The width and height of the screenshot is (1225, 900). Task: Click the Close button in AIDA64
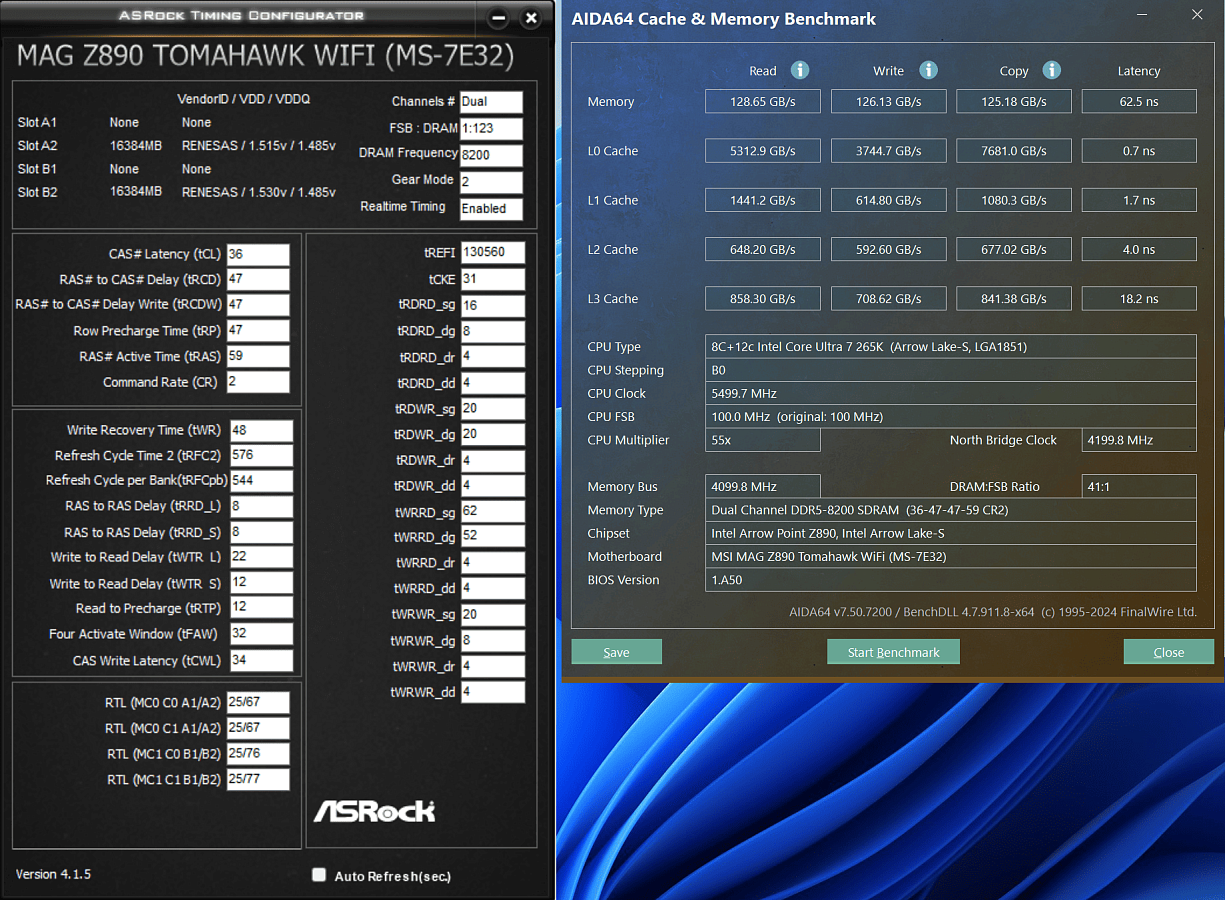pos(1169,652)
